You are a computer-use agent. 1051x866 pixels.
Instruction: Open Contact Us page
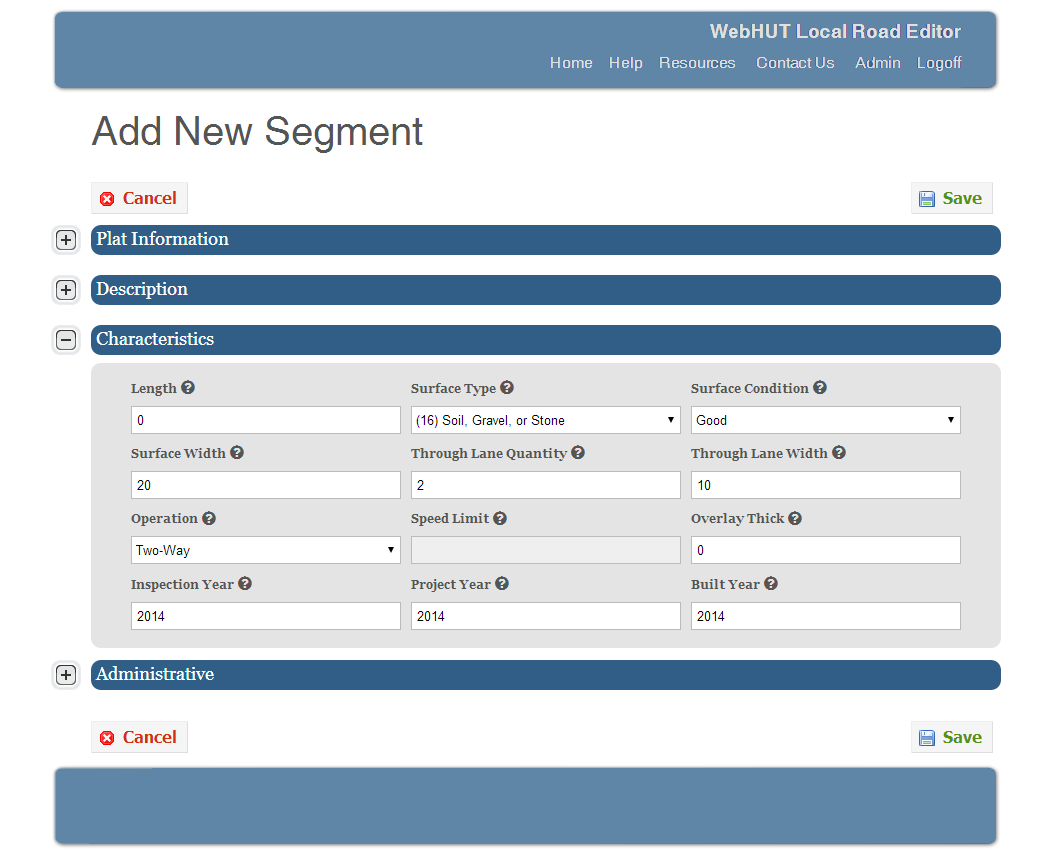pos(795,62)
